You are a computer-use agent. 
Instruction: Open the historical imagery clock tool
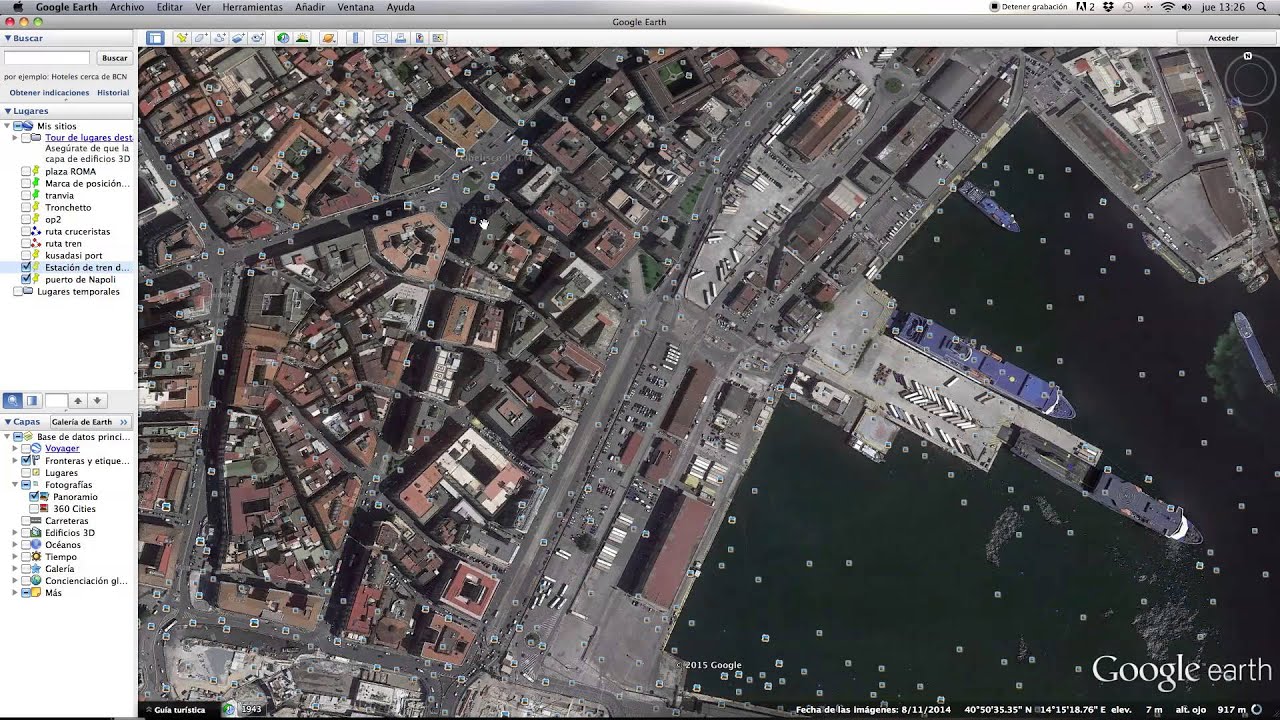tap(283, 38)
